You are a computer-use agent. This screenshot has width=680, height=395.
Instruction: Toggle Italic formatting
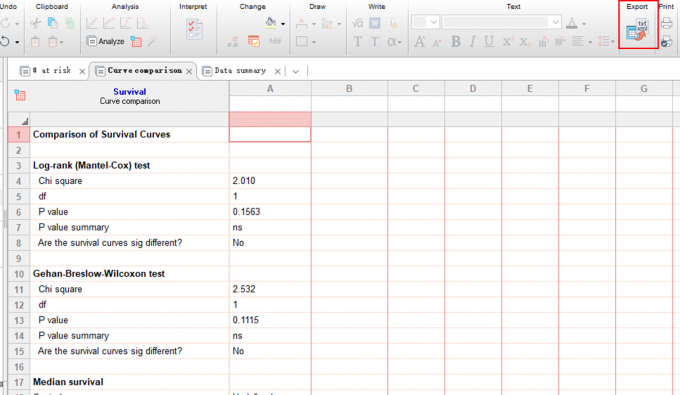click(472, 42)
